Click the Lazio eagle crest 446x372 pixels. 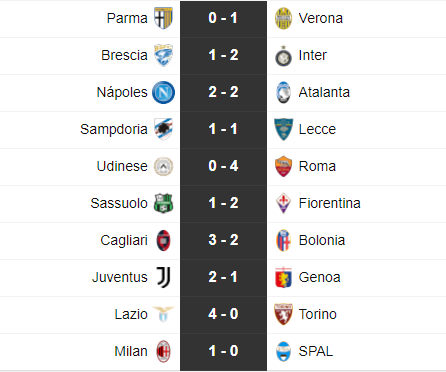[x=163, y=314]
